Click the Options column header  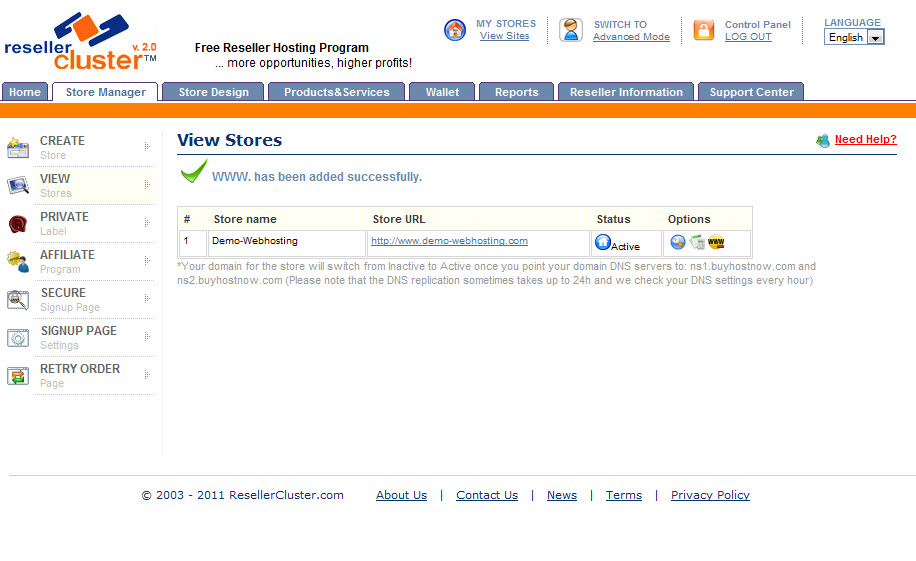click(x=689, y=219)
